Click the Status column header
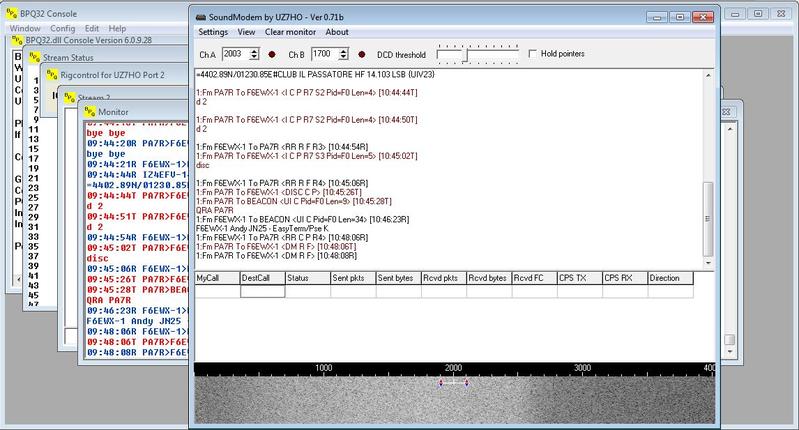Image resolution: width=799 pixels, height=430 pixels. (308, 278)
